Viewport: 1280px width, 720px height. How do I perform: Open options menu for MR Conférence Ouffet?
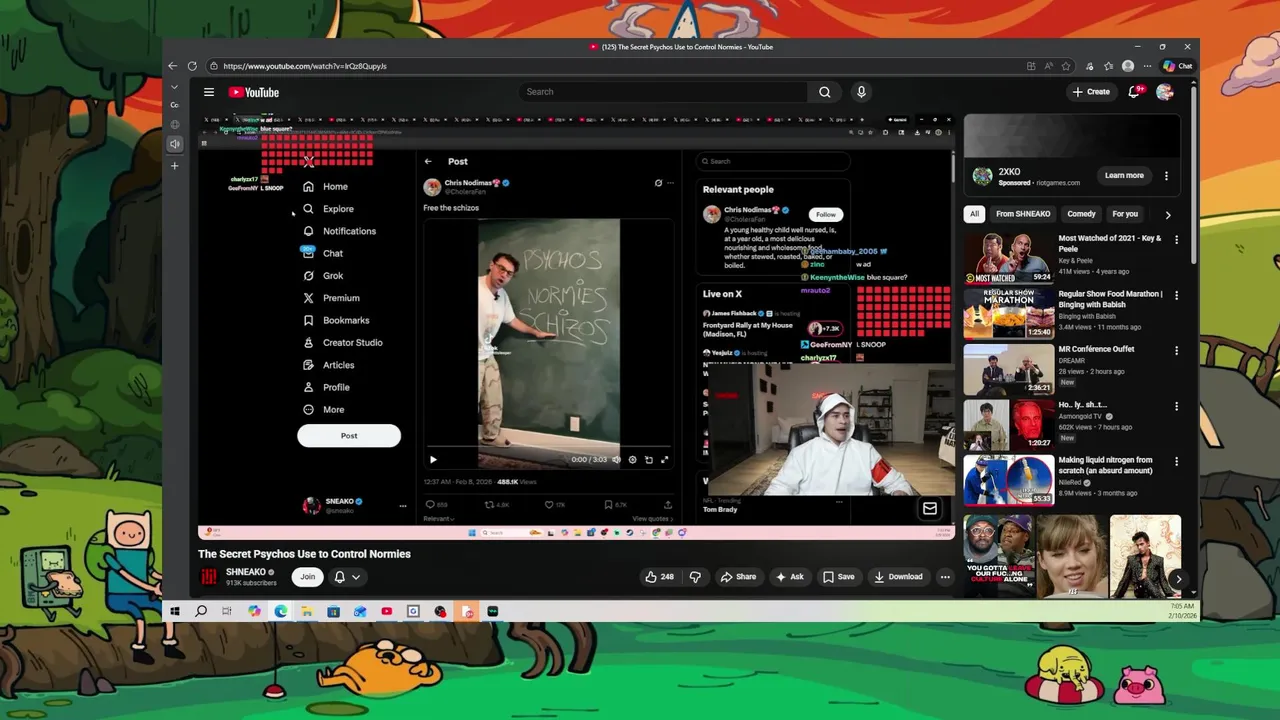[x=1176, y=351]
